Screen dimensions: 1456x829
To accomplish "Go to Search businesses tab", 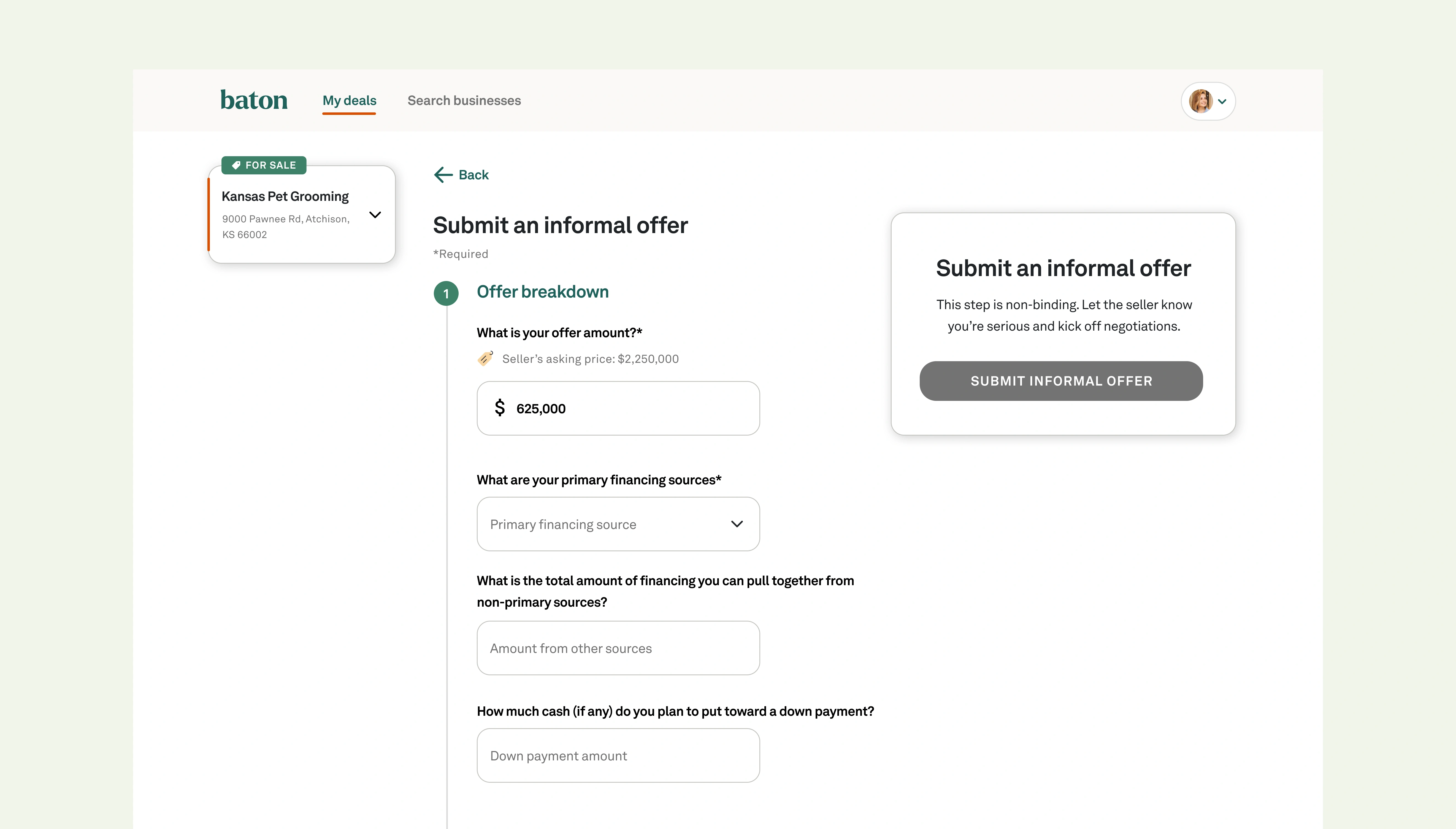I will pyautogui.click(x=464, y=101).
